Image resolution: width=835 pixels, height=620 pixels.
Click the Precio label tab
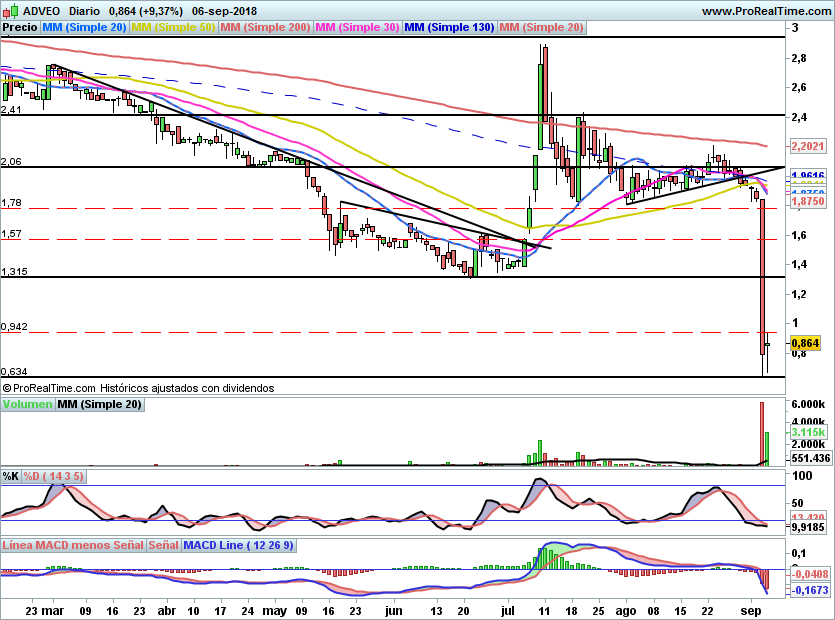pos(20,28)
